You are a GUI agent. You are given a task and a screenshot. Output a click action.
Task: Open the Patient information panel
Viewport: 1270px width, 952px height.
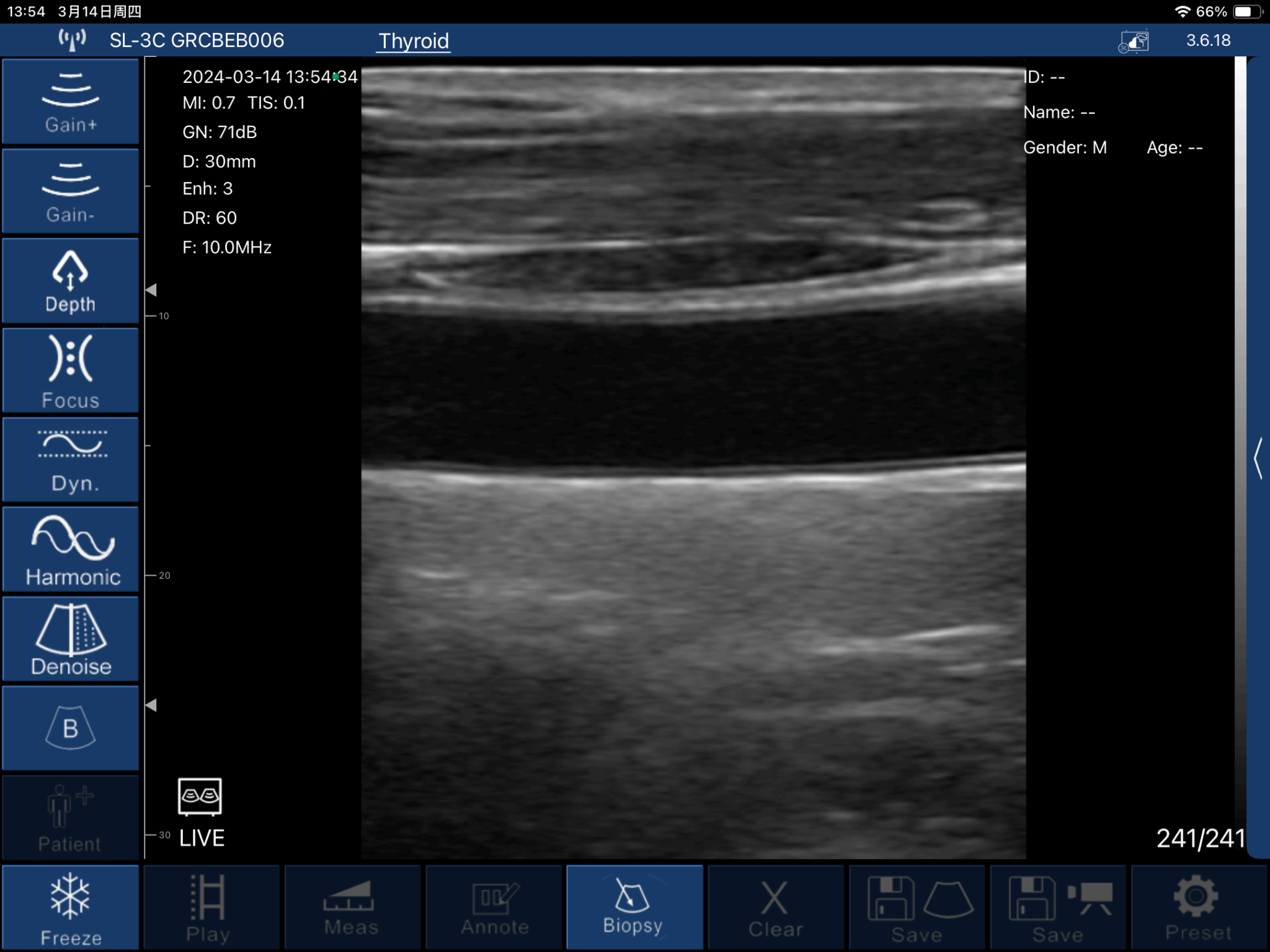pyautogui.click(x=70, y=818)
